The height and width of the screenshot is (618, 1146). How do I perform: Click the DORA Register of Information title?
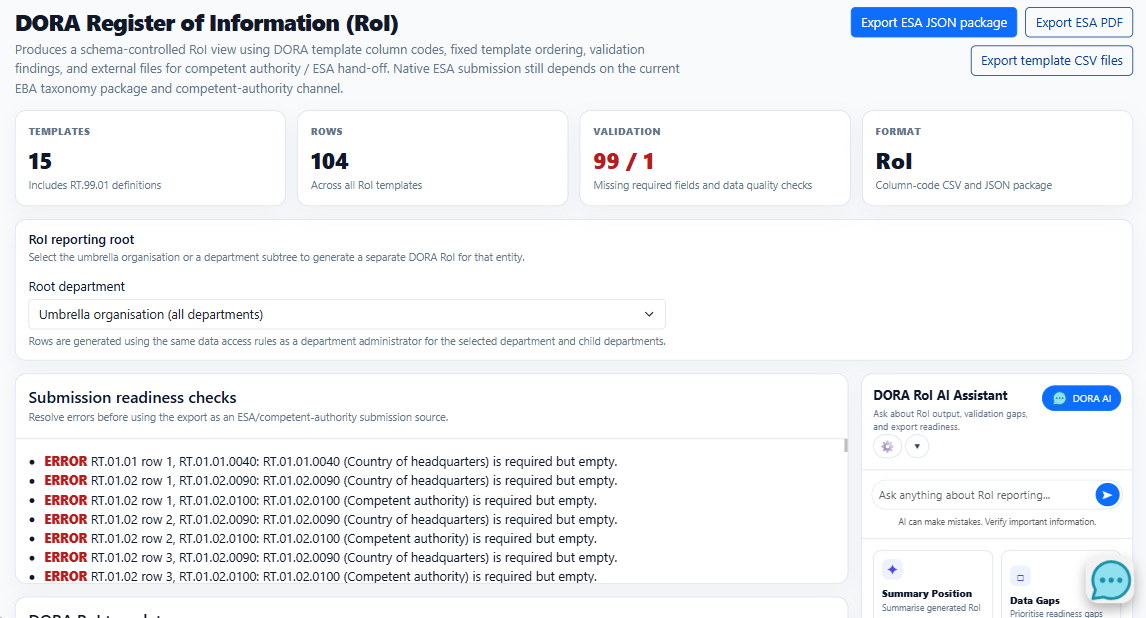coord(207,23)
